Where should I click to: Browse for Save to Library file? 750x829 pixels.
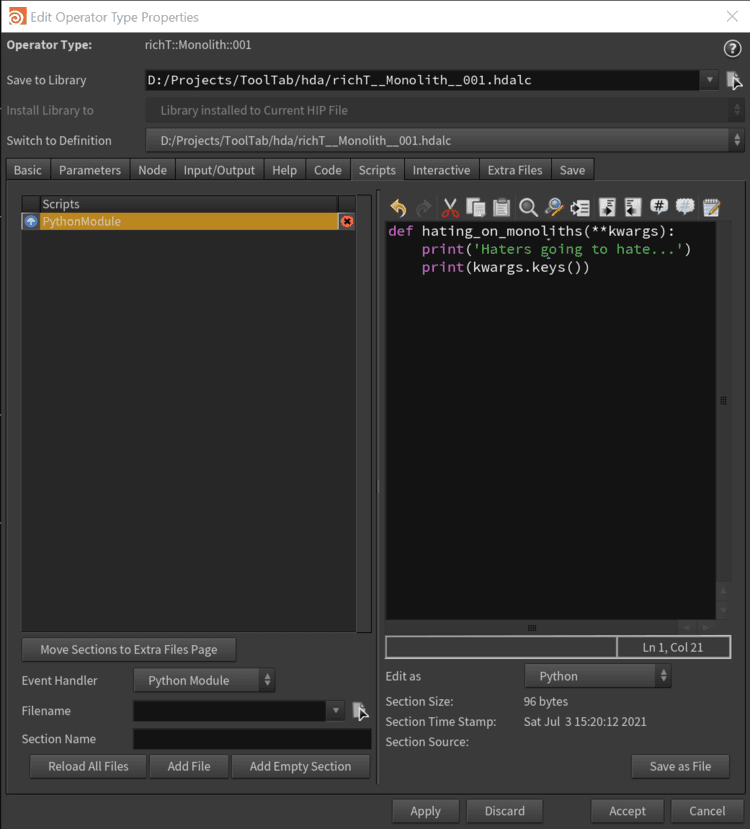(x=734, y=81)
